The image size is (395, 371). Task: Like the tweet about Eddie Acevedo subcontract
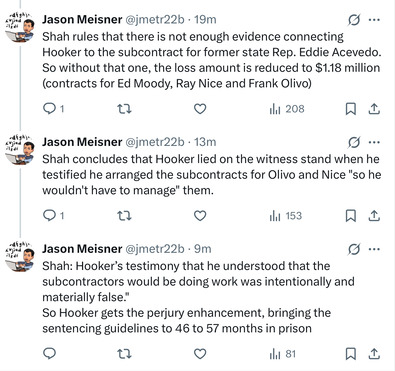coord(200,109)
